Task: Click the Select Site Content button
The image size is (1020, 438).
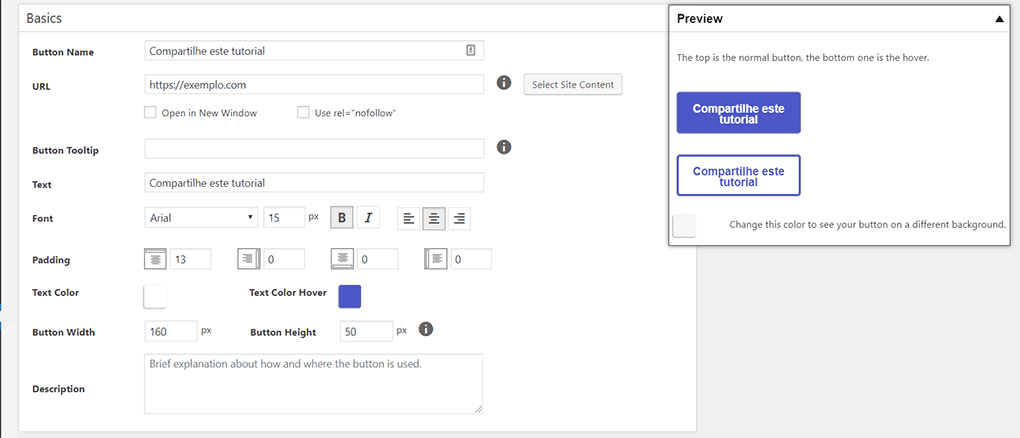Action: pos(572,85)
